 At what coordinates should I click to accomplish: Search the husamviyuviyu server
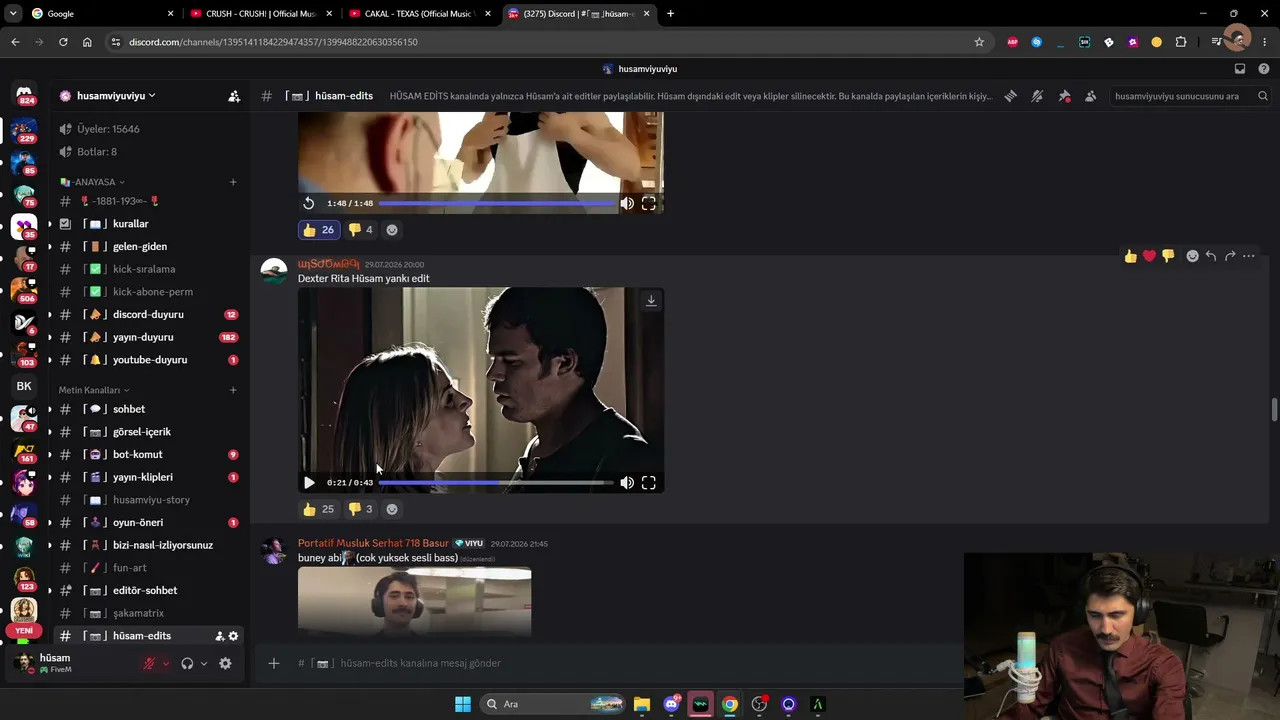1188,96
